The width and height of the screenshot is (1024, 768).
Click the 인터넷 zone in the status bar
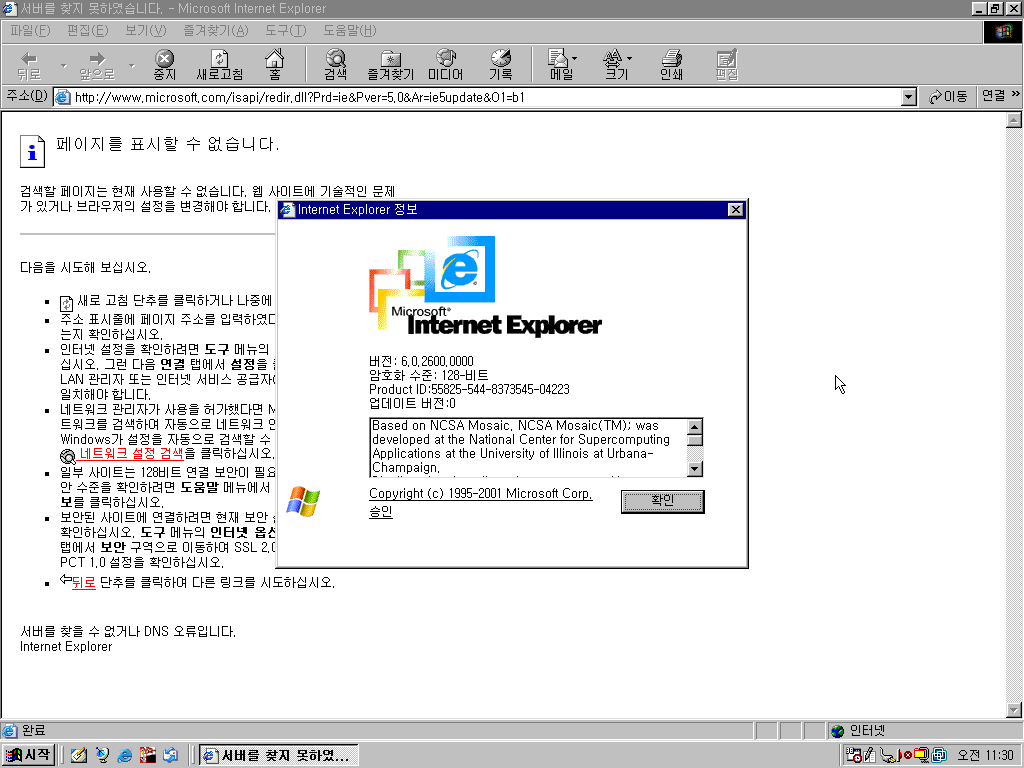pos(867,731)
